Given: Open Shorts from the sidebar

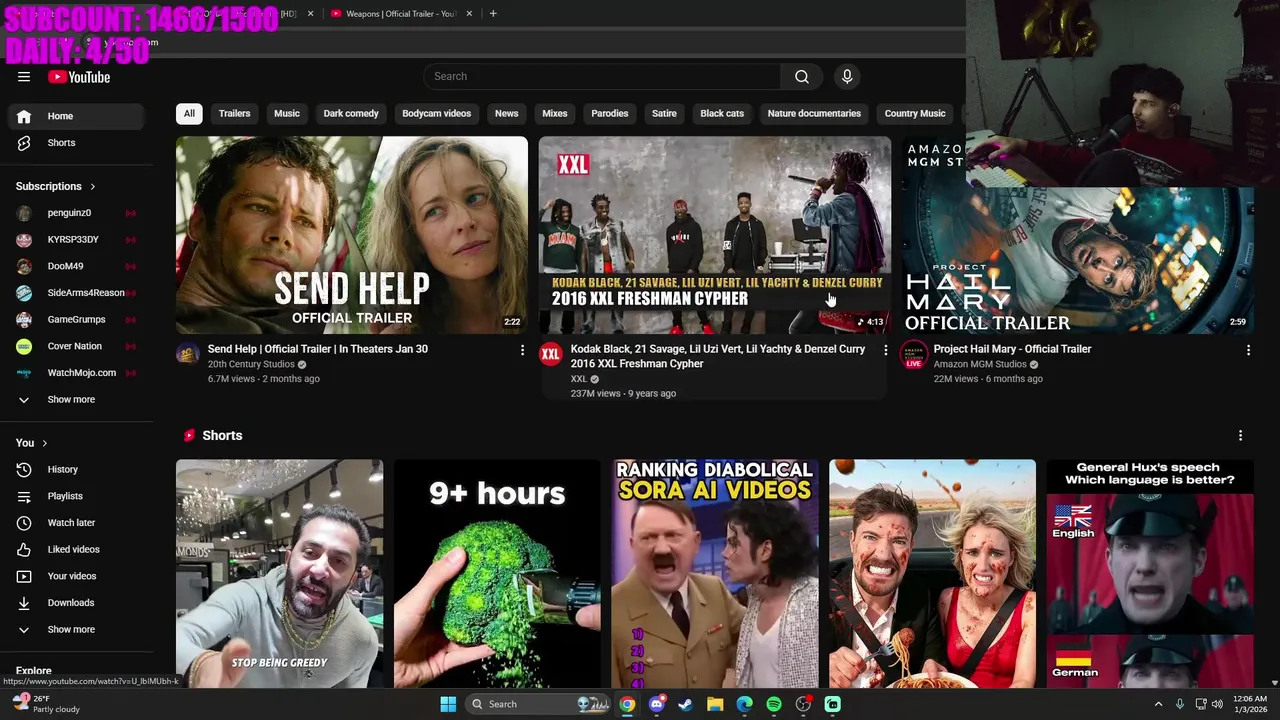Looking at the screenshot, I should point(76,143).
